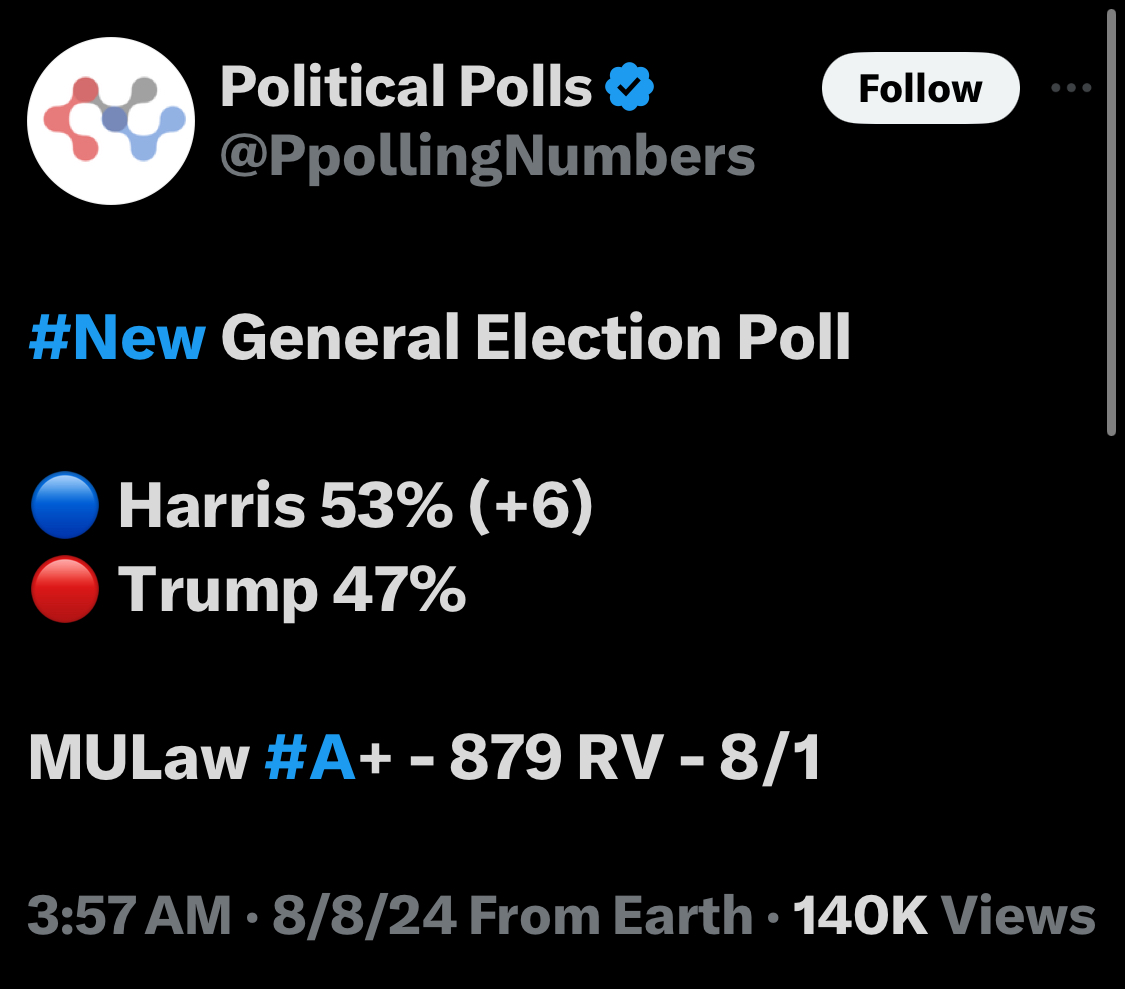1125x989 pixels.
Task: Click the Political Polls display name
Action: [406, 87]
